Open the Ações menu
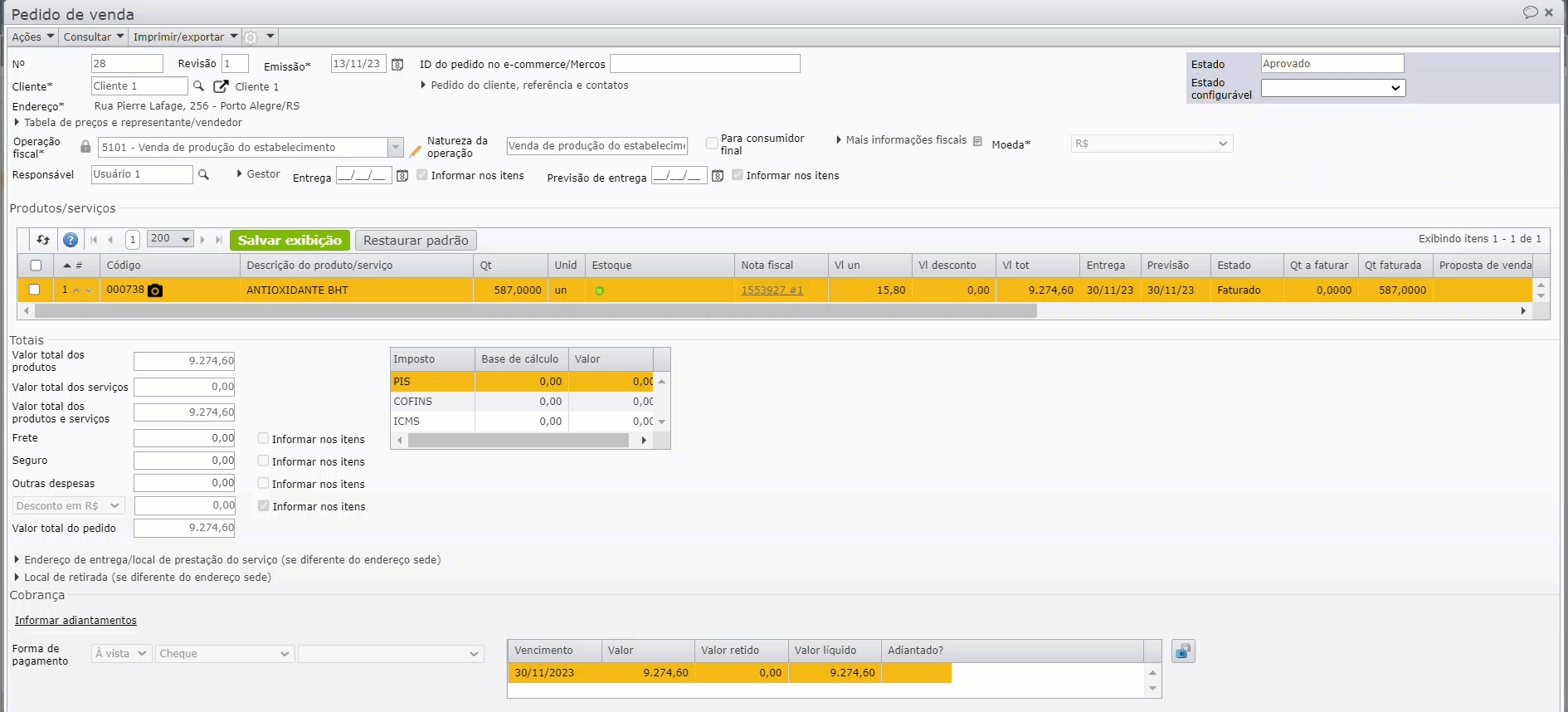1568x712 pixels. 33,37
